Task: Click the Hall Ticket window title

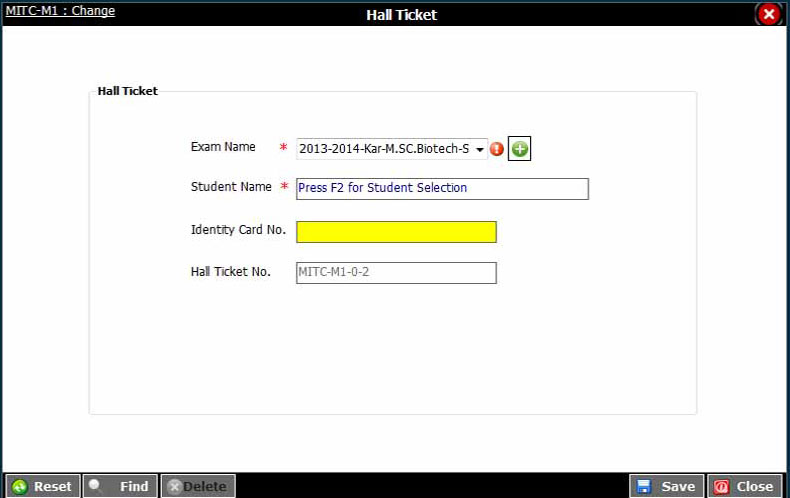Action: point(402,15)
